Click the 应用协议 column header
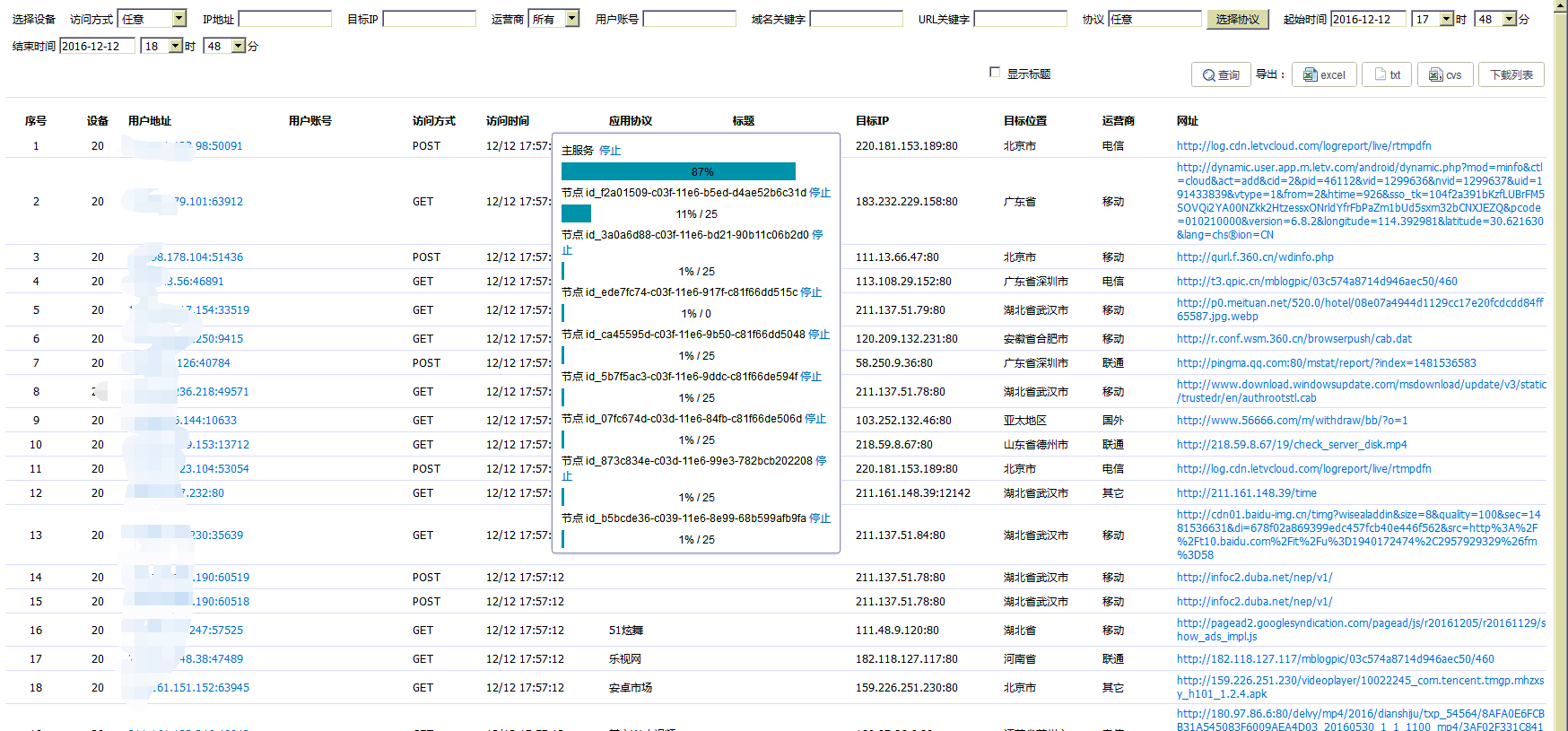 tap(631, 121)
